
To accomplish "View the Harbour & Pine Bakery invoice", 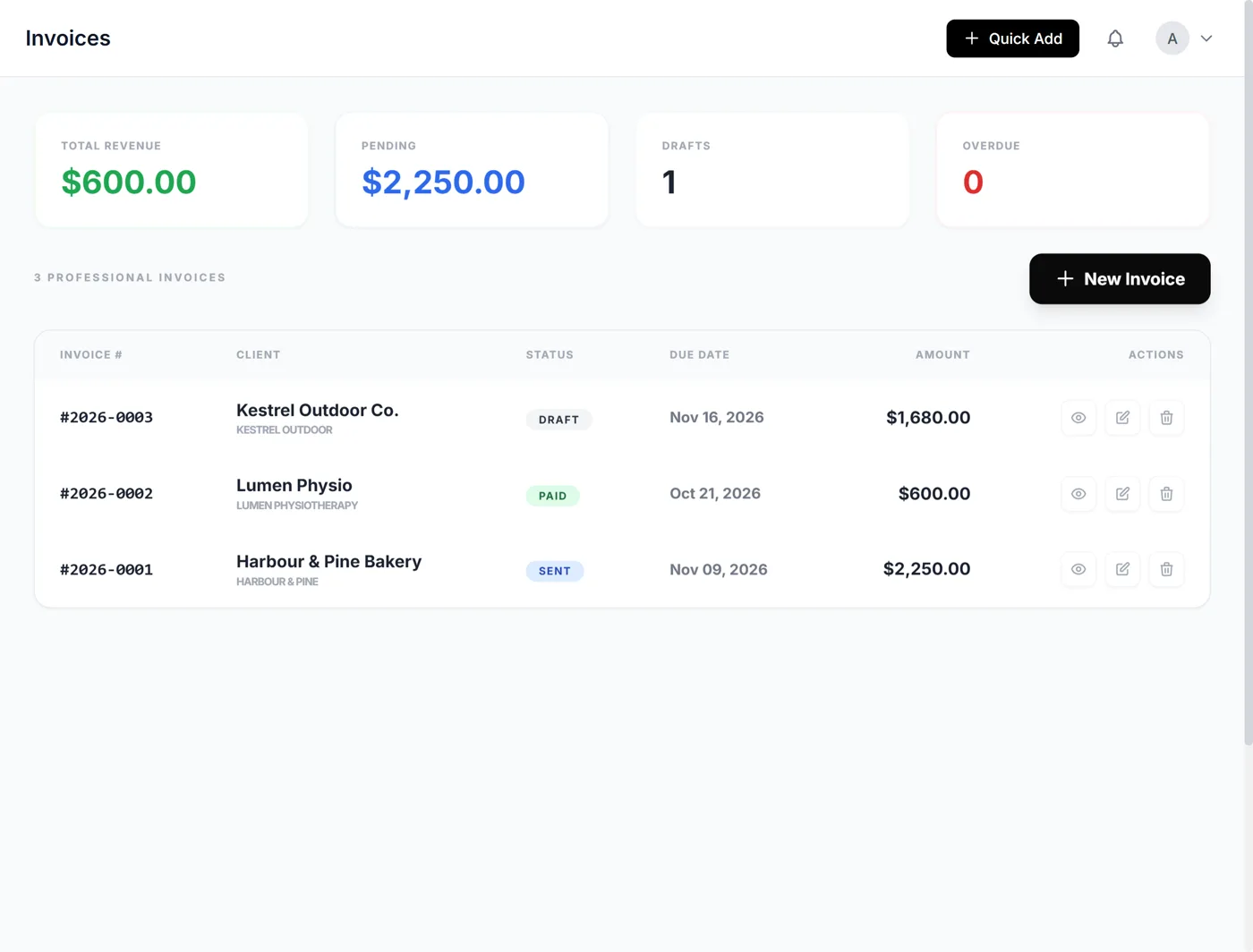I will 1078,569.
